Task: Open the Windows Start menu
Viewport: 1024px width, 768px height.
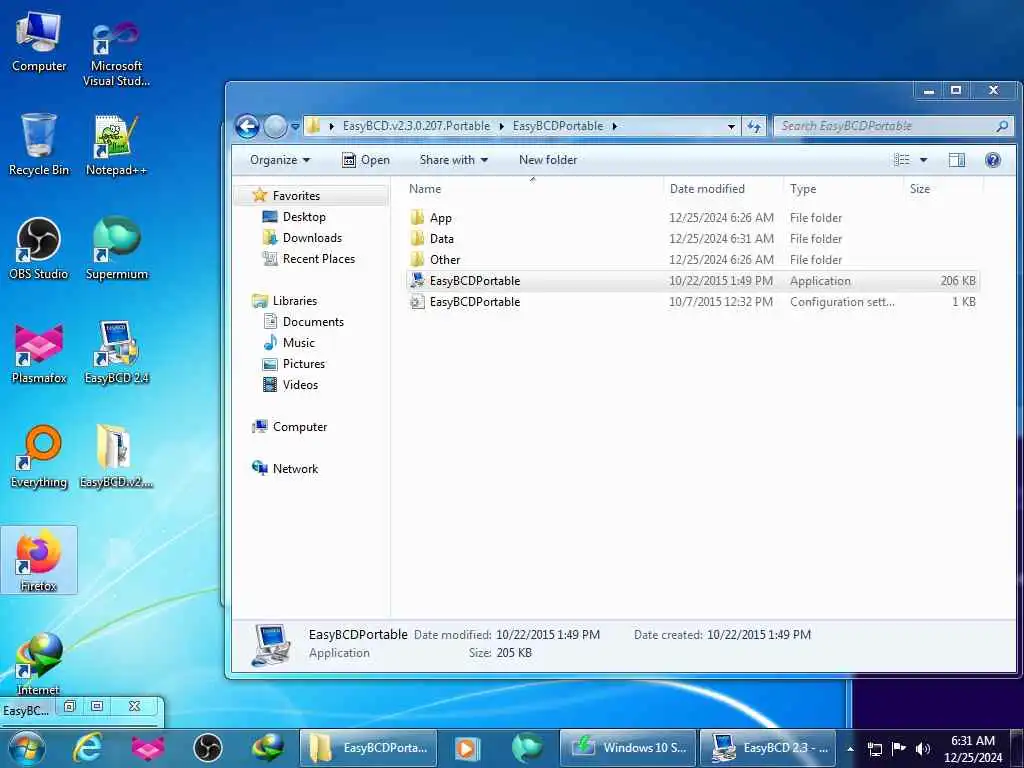Action: tap(27, 748)
